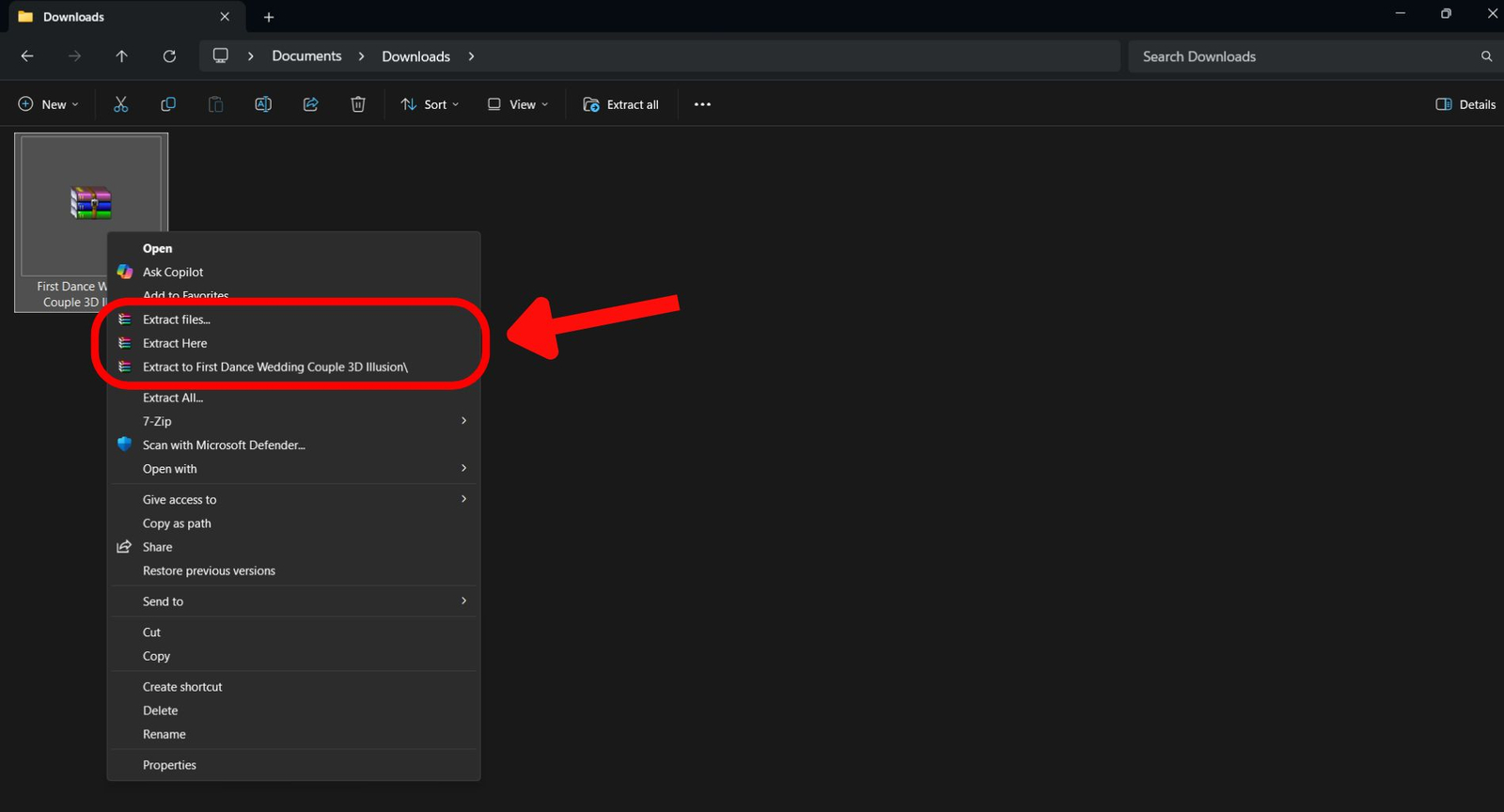The width and height of the screenshot is (1504, 812).
Task: Open the Sort dropdown
Action: [431, 104]
